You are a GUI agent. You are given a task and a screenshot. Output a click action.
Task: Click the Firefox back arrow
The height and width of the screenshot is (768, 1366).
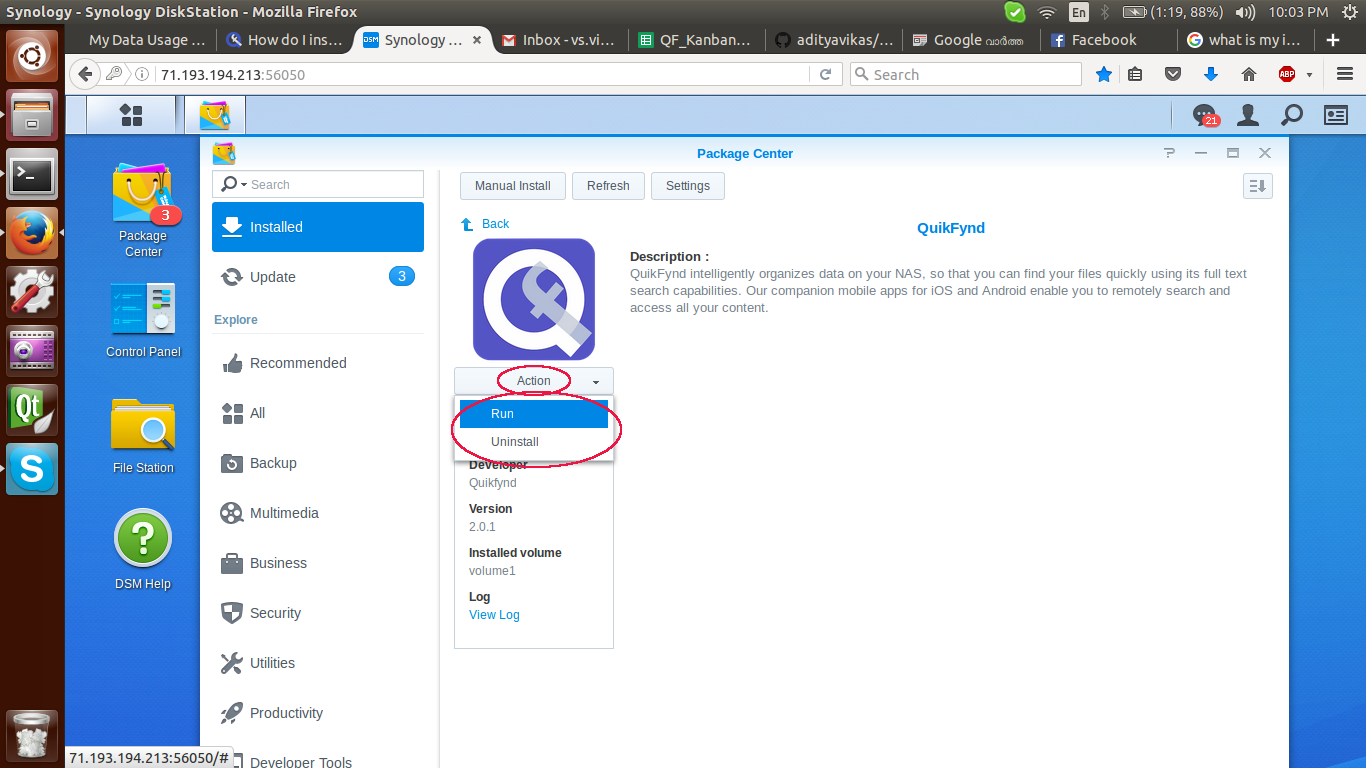[x=85, y=74]
